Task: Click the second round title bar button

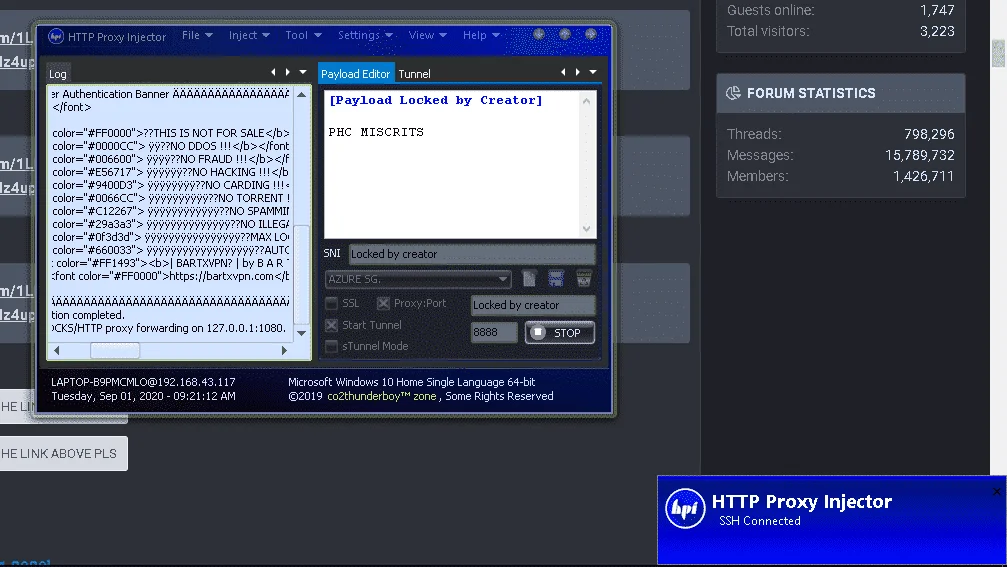Action: coord(565,35)
